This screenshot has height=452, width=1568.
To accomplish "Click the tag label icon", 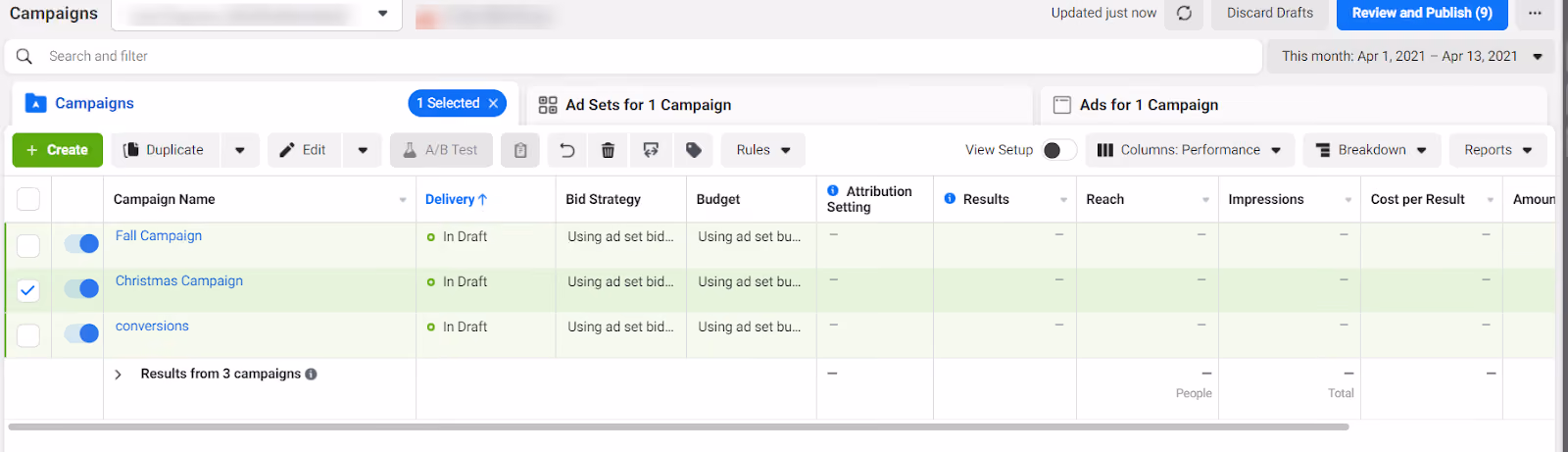I will 694,150.
